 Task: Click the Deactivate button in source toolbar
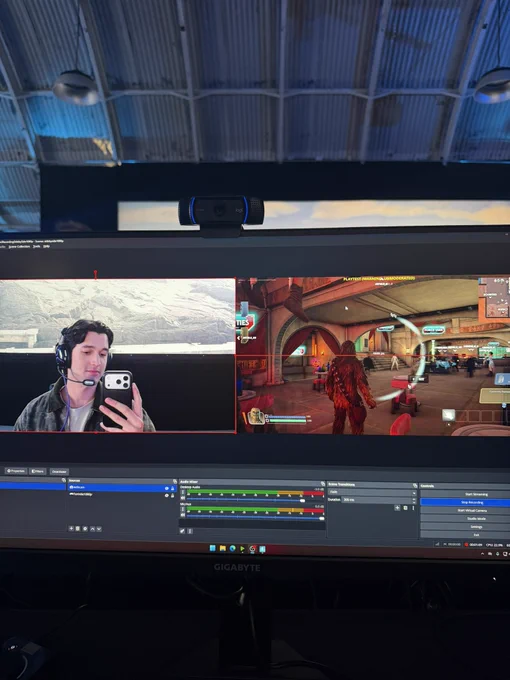point(59,472)
